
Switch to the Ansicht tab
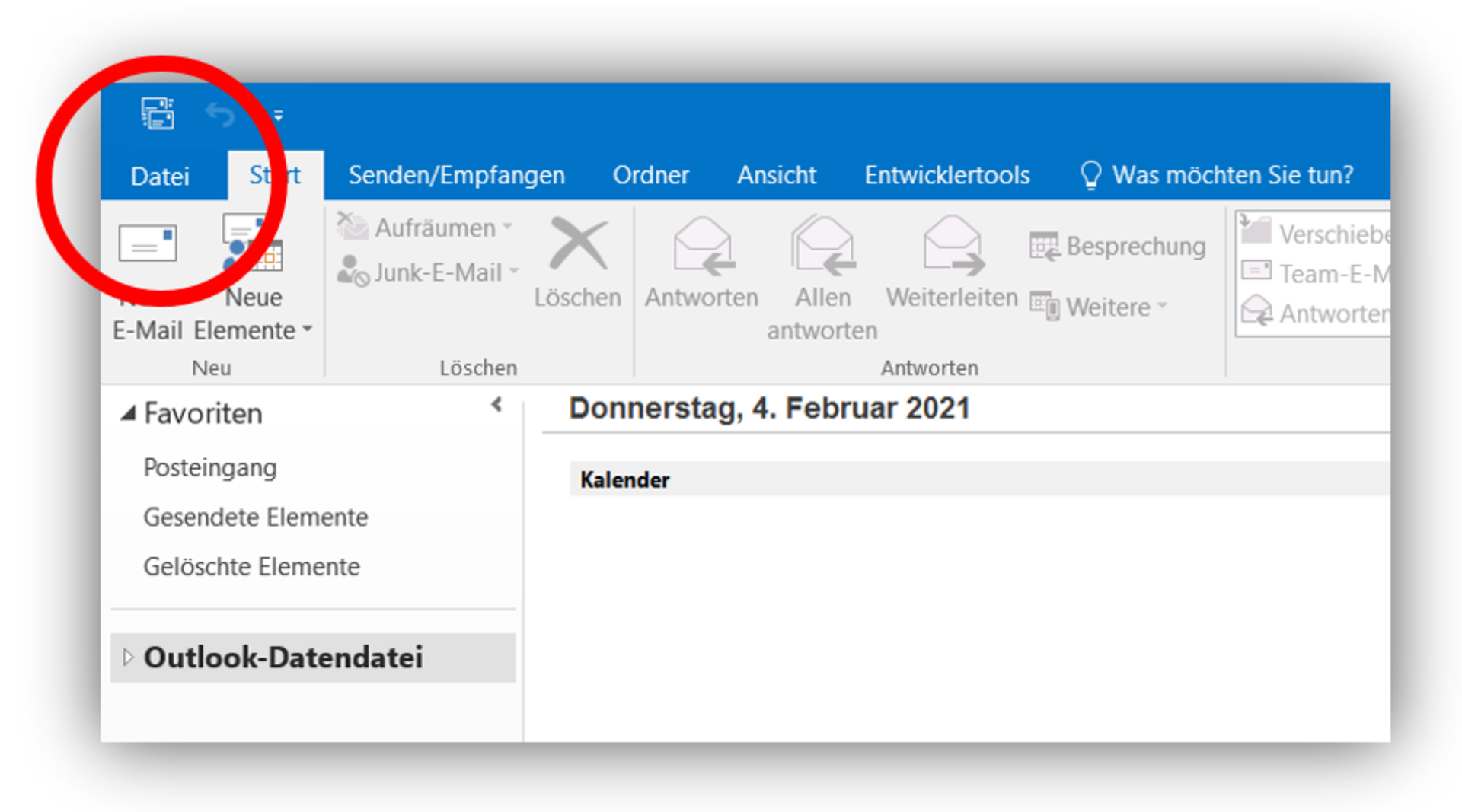tap(777, 175)
